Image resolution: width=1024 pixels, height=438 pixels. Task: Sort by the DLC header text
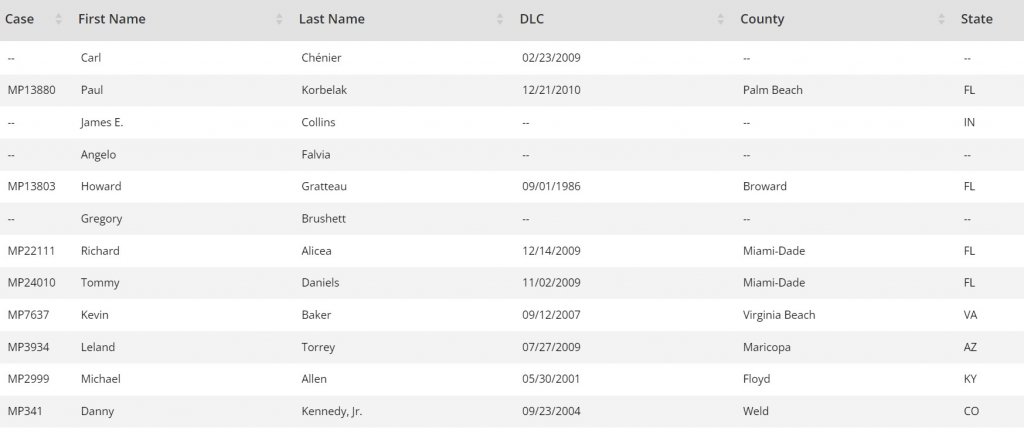532,19
